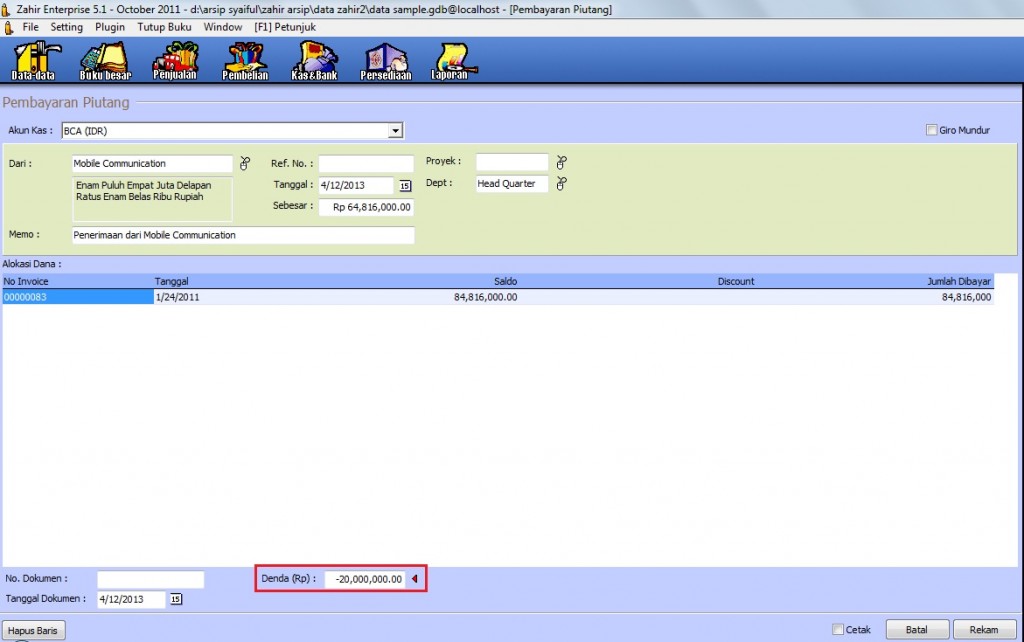Open the Tutup Buku menu

click(165, 27)
